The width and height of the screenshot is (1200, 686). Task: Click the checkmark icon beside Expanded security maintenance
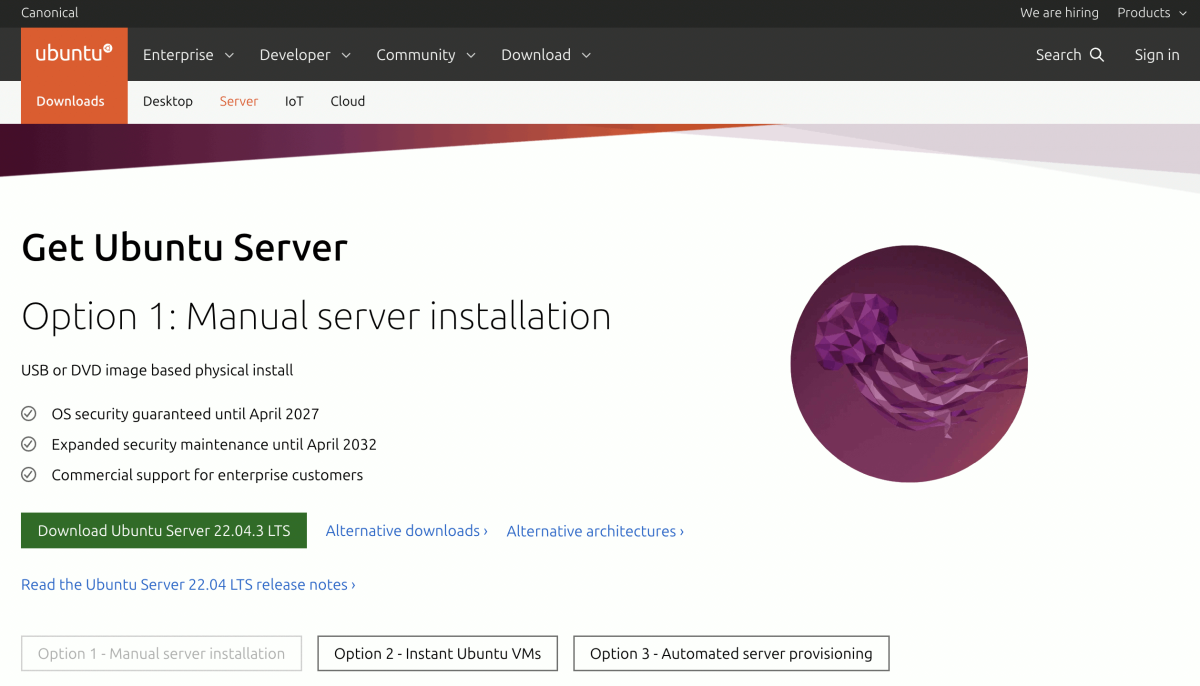pos(29,444)
